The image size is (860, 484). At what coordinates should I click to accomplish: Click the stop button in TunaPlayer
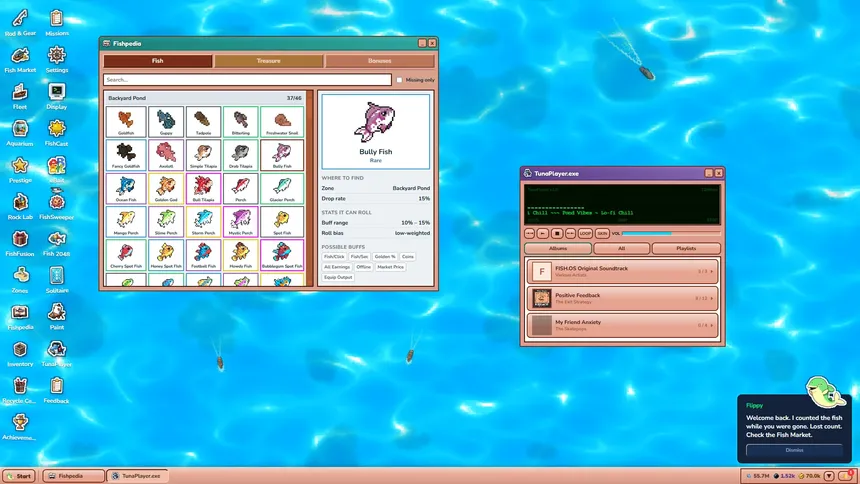tap(557, 233)
